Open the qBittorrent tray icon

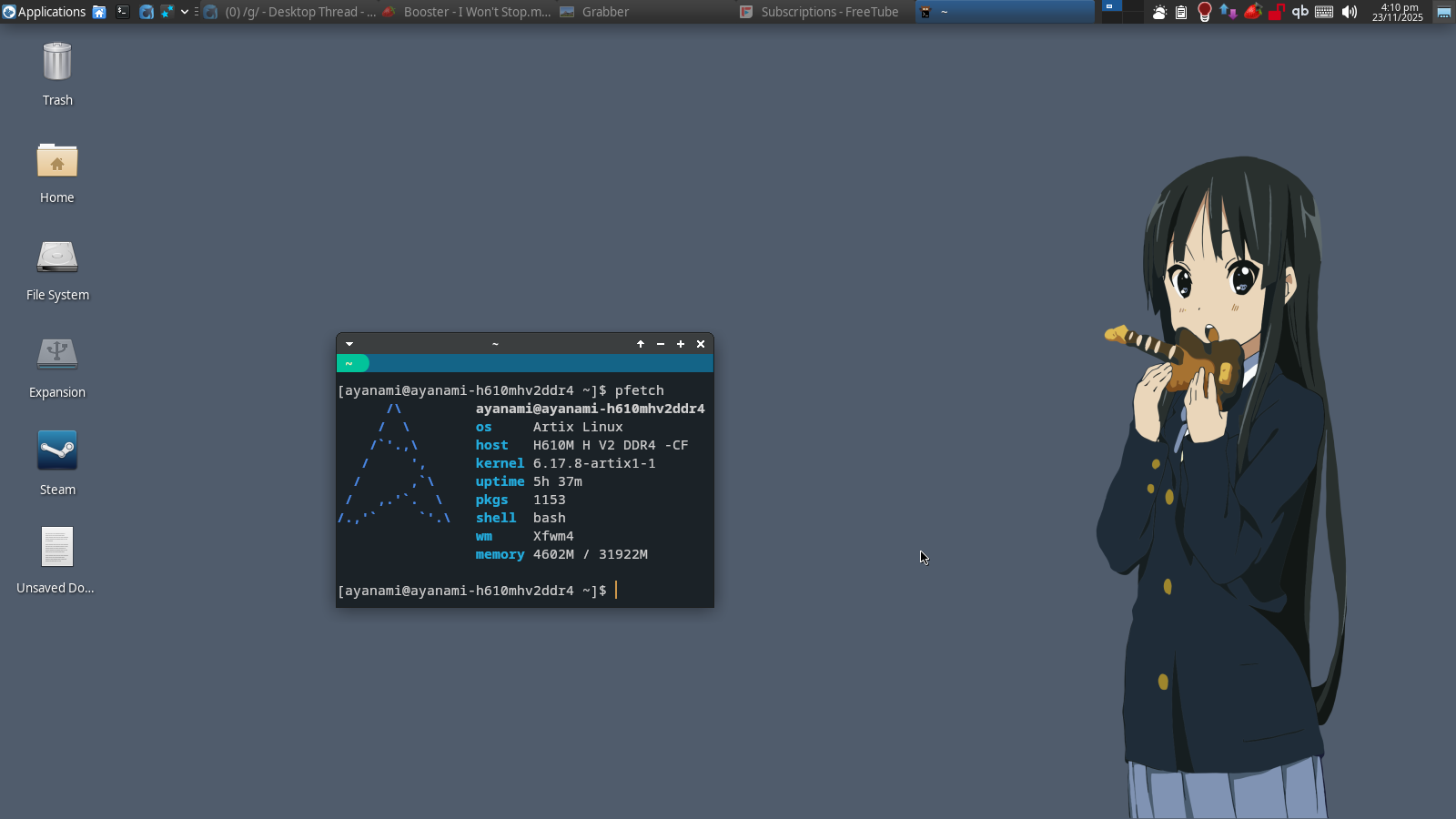(x=1300, y=12)
